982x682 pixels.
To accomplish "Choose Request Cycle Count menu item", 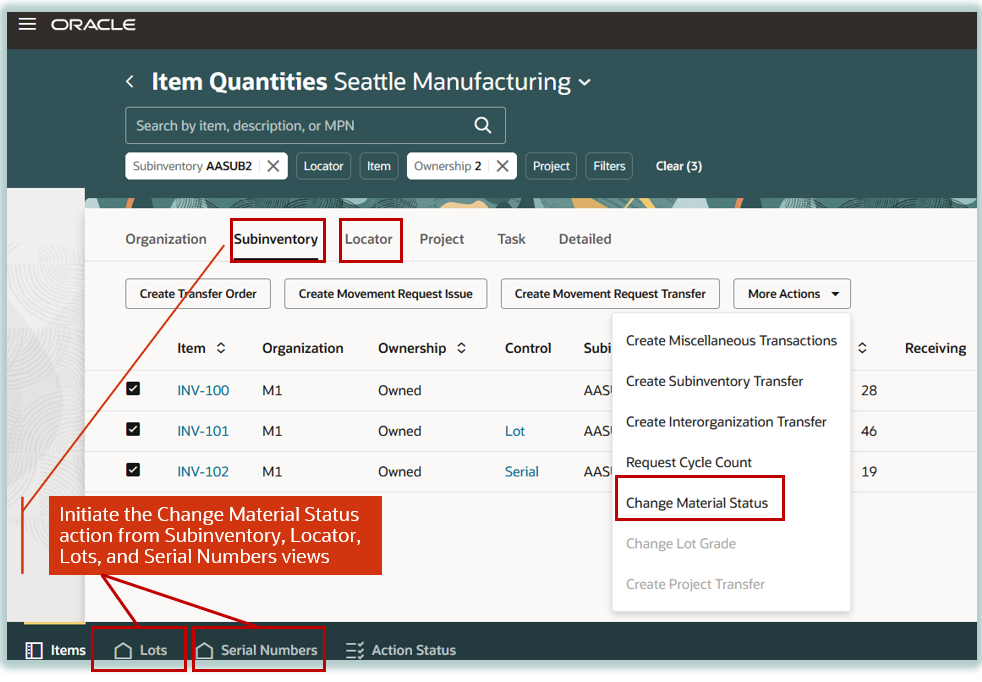I will [731, 463].
